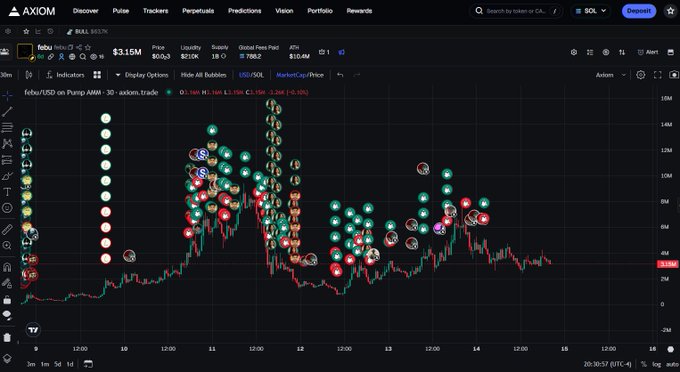The image size is (680, 372).
Task: Select the zoom-in magnifier tool
Action: (x=7, y=245)
